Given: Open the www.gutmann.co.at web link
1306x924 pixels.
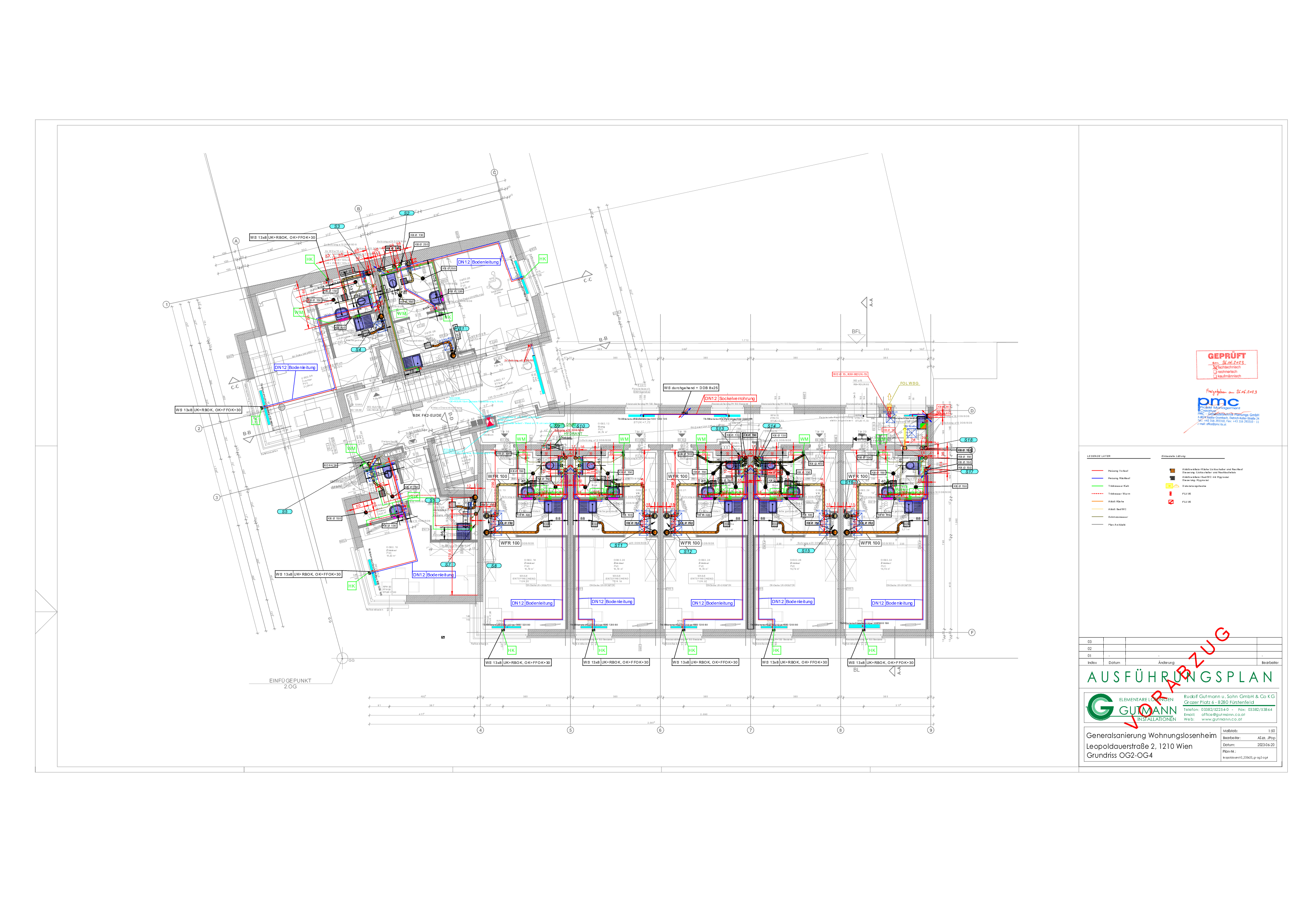Looking at the screenshot, I should coord(1221,719).
